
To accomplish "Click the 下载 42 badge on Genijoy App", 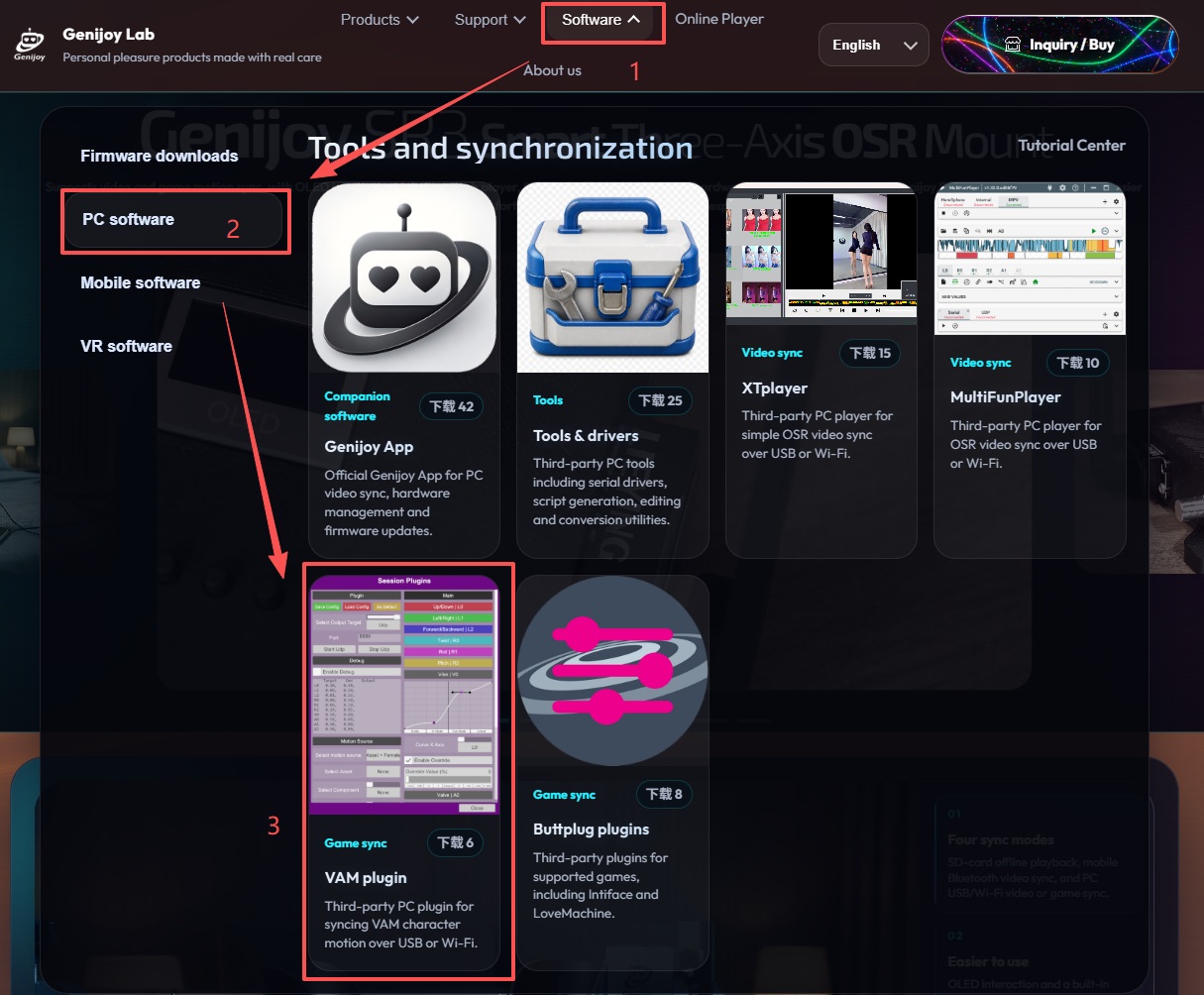I will click(x=453, y=406).
